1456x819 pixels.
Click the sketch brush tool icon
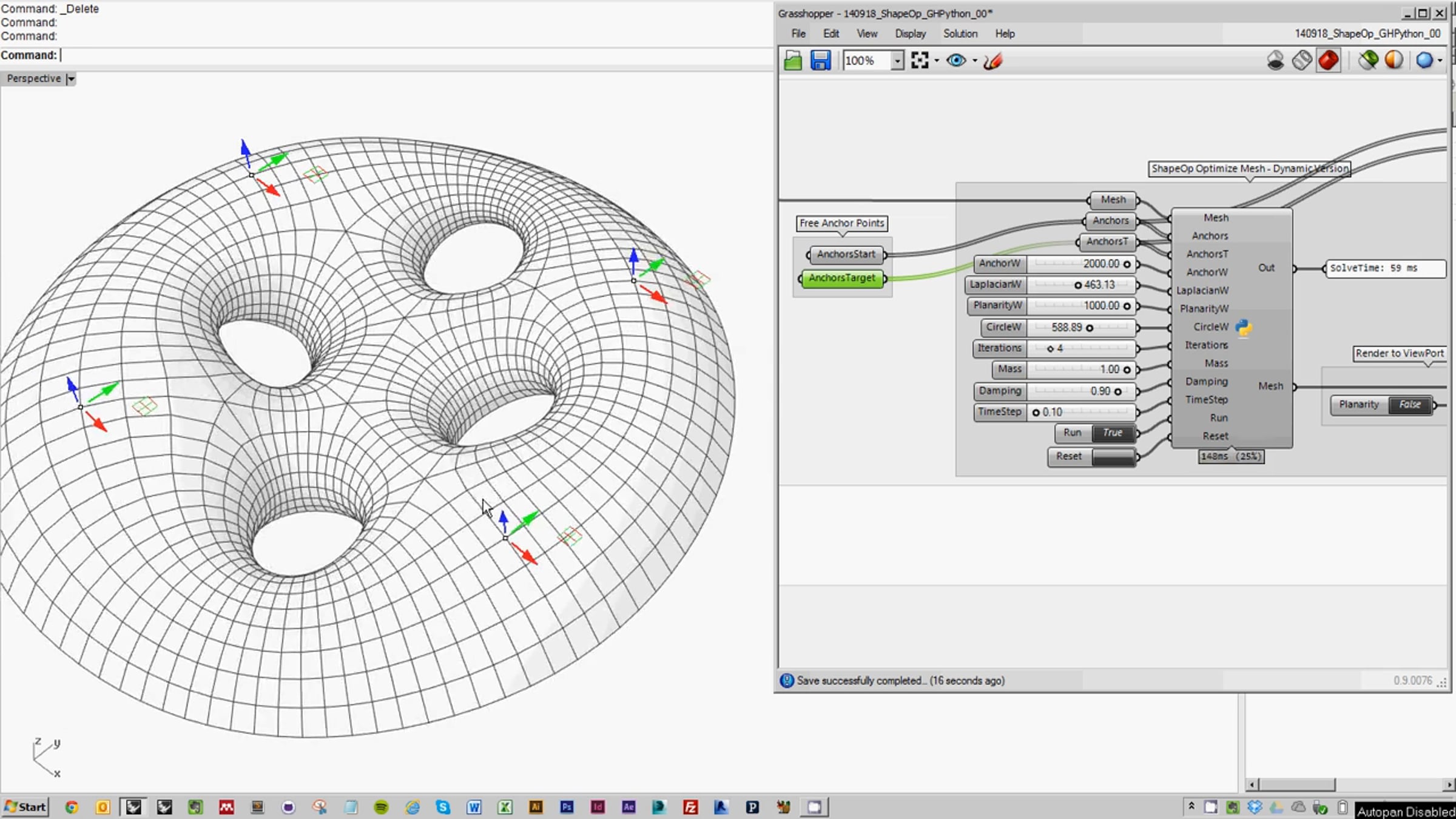click(x=993, y=61)
